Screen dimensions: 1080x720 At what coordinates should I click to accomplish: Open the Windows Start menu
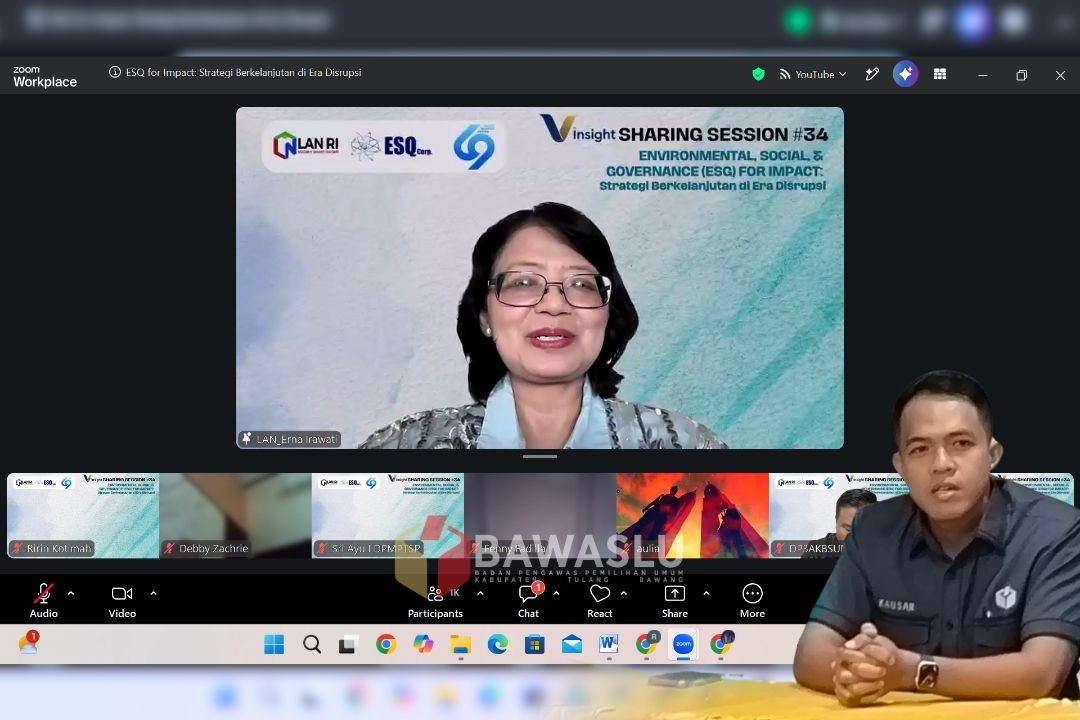274,644
